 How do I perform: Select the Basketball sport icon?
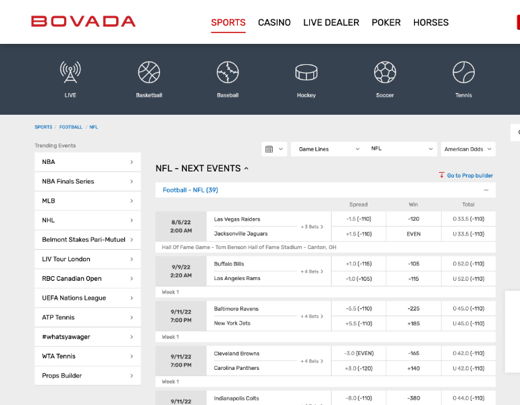click(149, 72)
